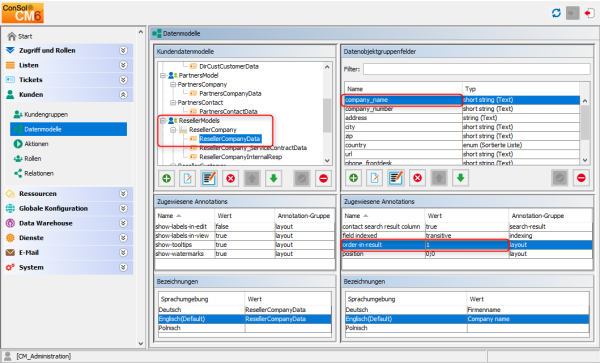This screenshot has width=600, height=363.
Task: Select 'field indexed' annotation row
Action: tap(467, 236)
